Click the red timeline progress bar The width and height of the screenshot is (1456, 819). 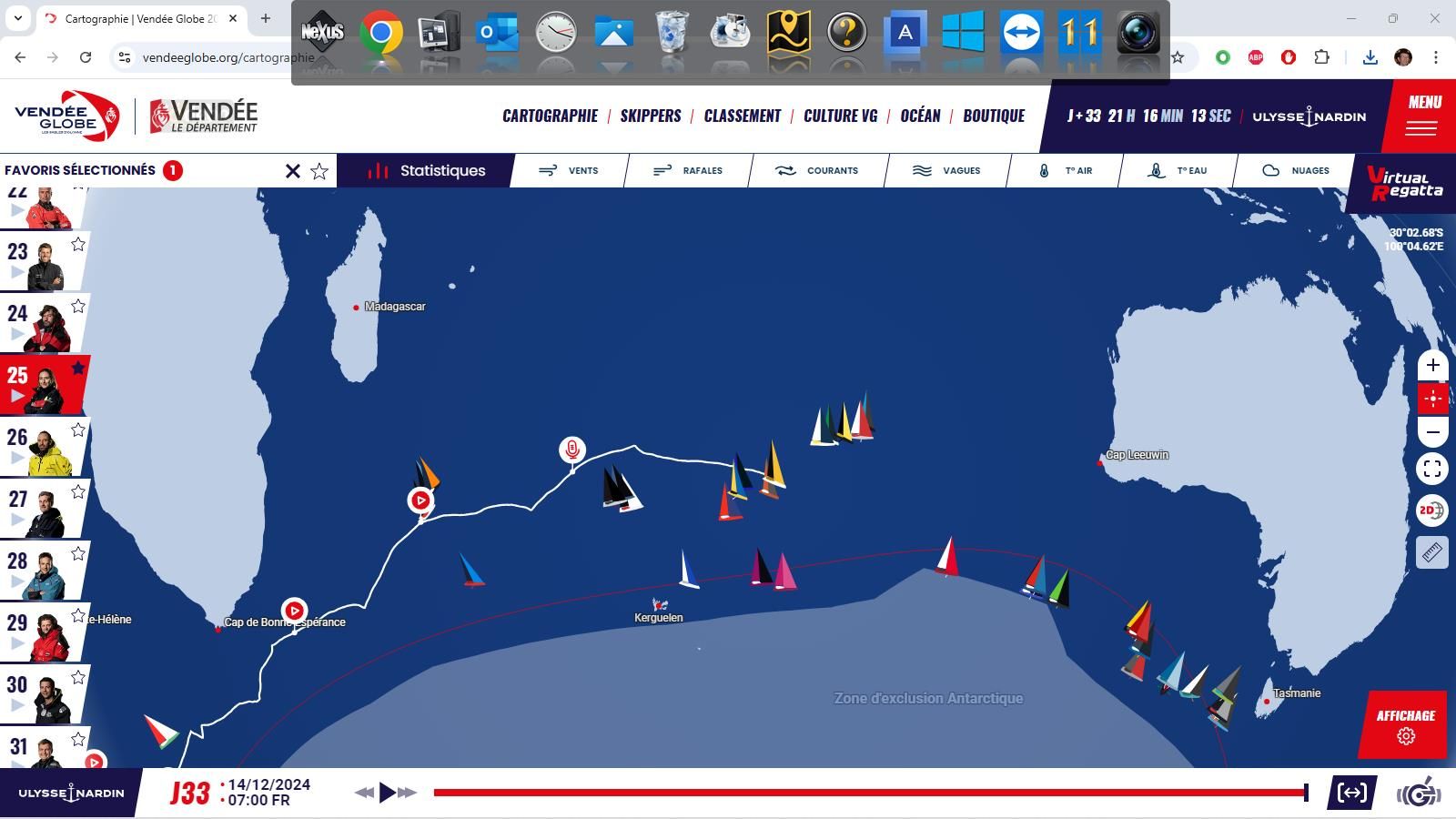tap(869, 793)
